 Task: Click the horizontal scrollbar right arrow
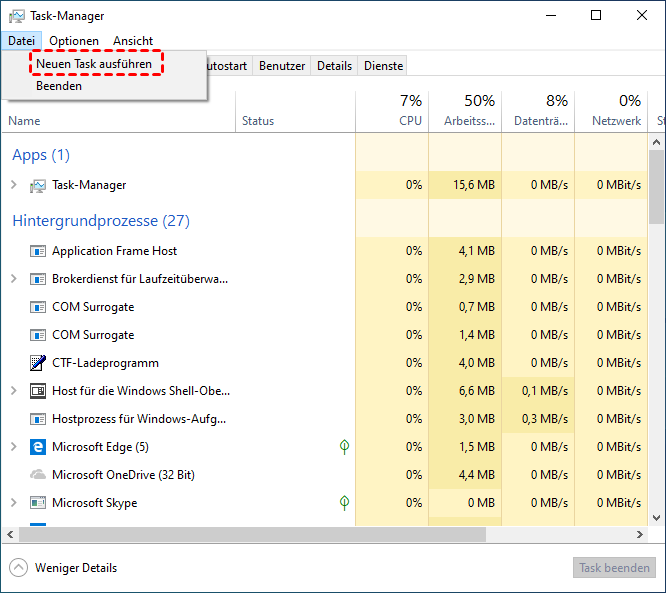coord(640,535)
